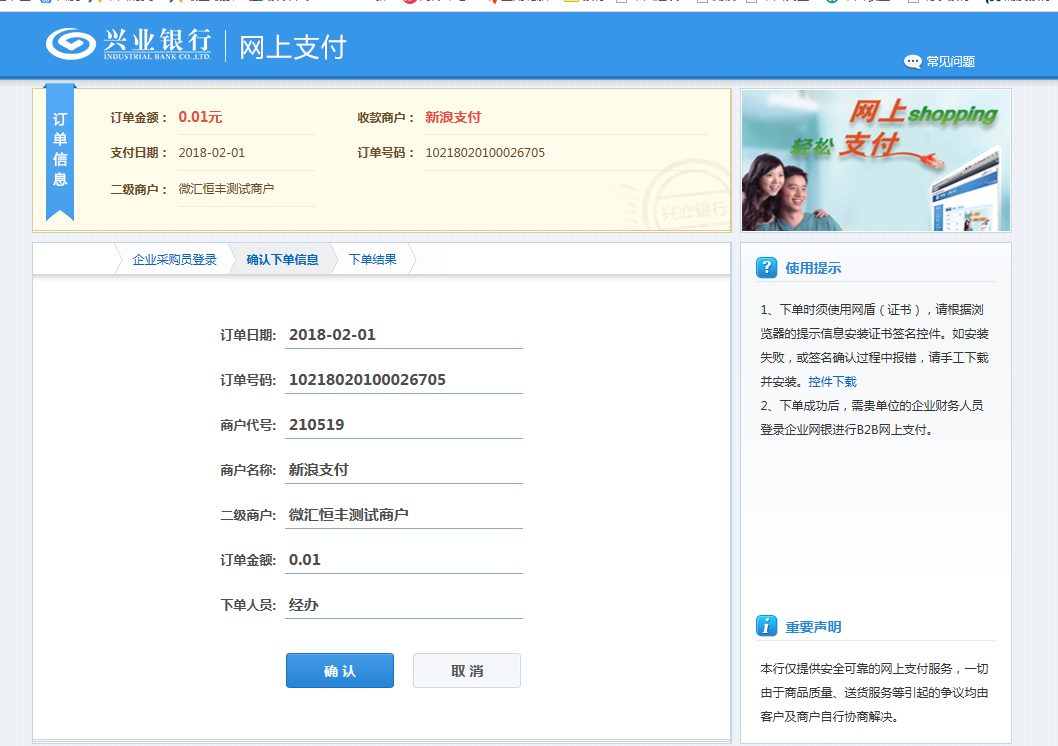Click the 网上支付 header title

point(293,47)
